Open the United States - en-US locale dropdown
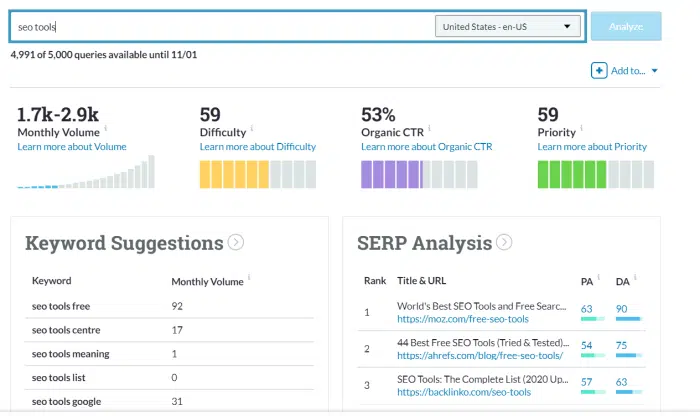The height and width of the screenshot is (416, 700). point(508,26)
